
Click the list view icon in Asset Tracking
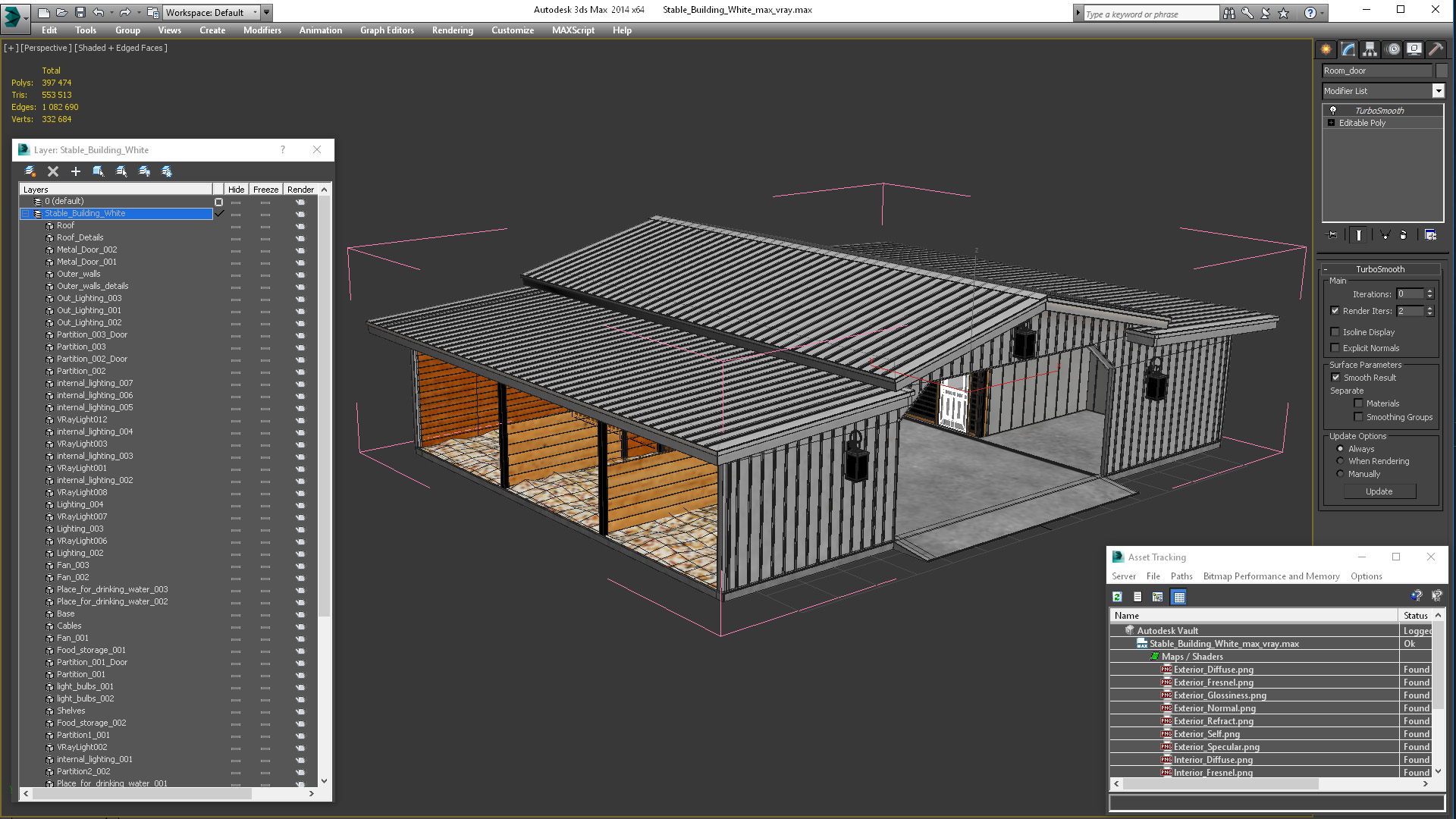click(x=1138, y=596)
